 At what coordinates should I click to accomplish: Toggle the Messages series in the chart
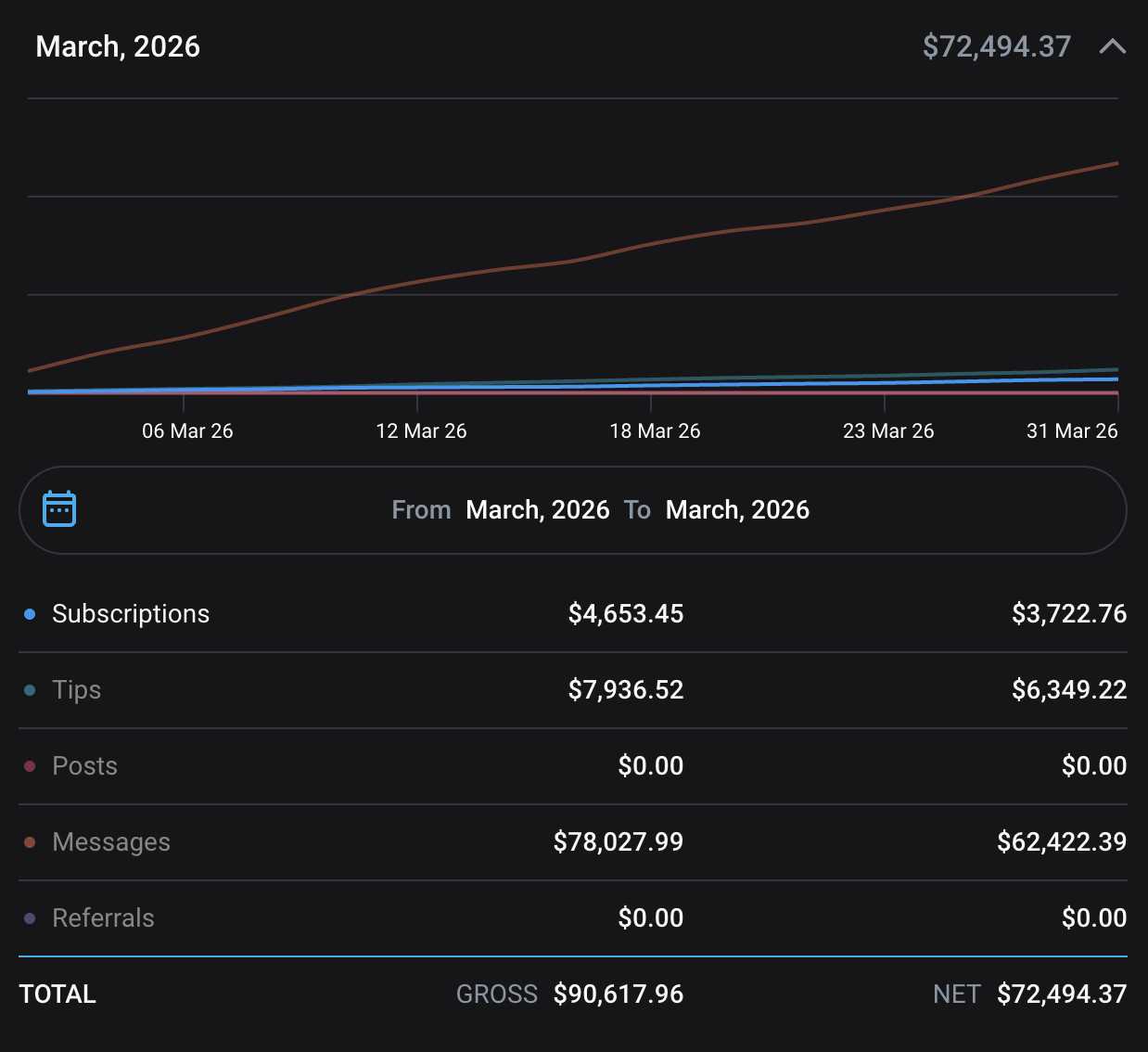pyautogui.click(x=111, y=842)
